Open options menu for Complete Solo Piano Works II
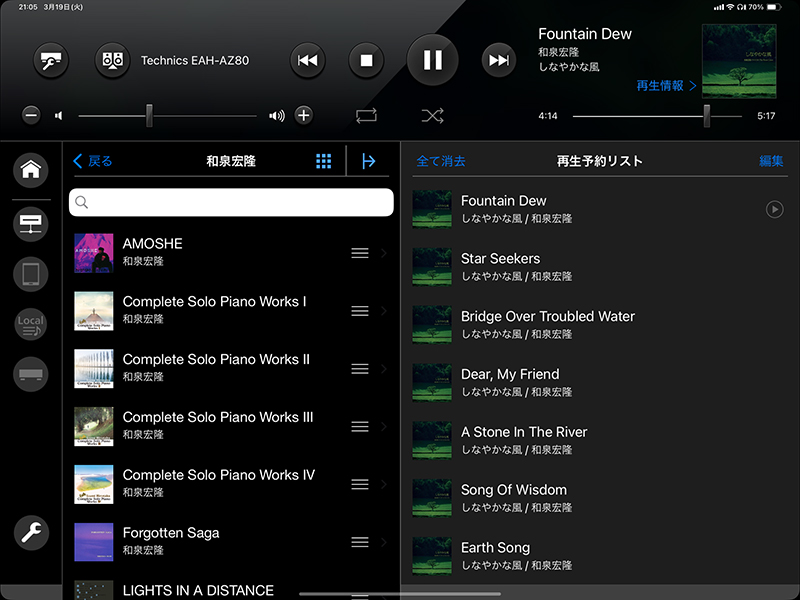Viewport: 800px width, 600px height. point(360,368)
